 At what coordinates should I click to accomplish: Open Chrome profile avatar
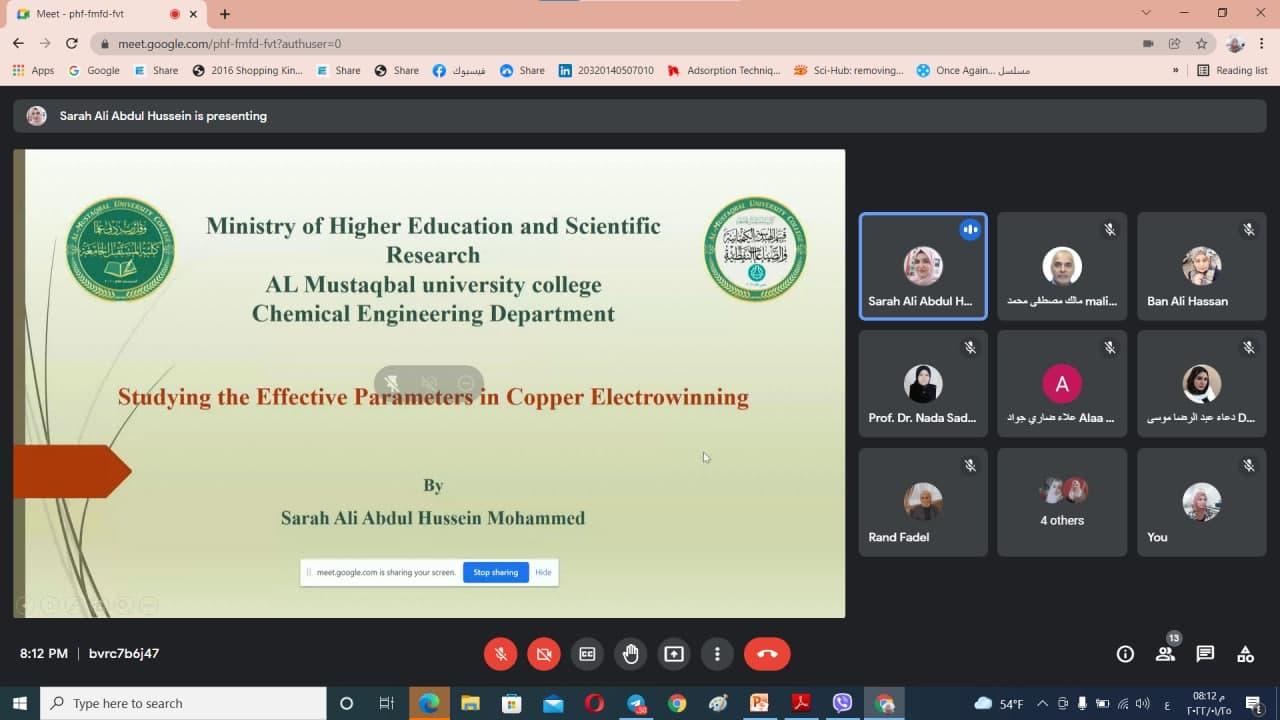[1235, 44]
